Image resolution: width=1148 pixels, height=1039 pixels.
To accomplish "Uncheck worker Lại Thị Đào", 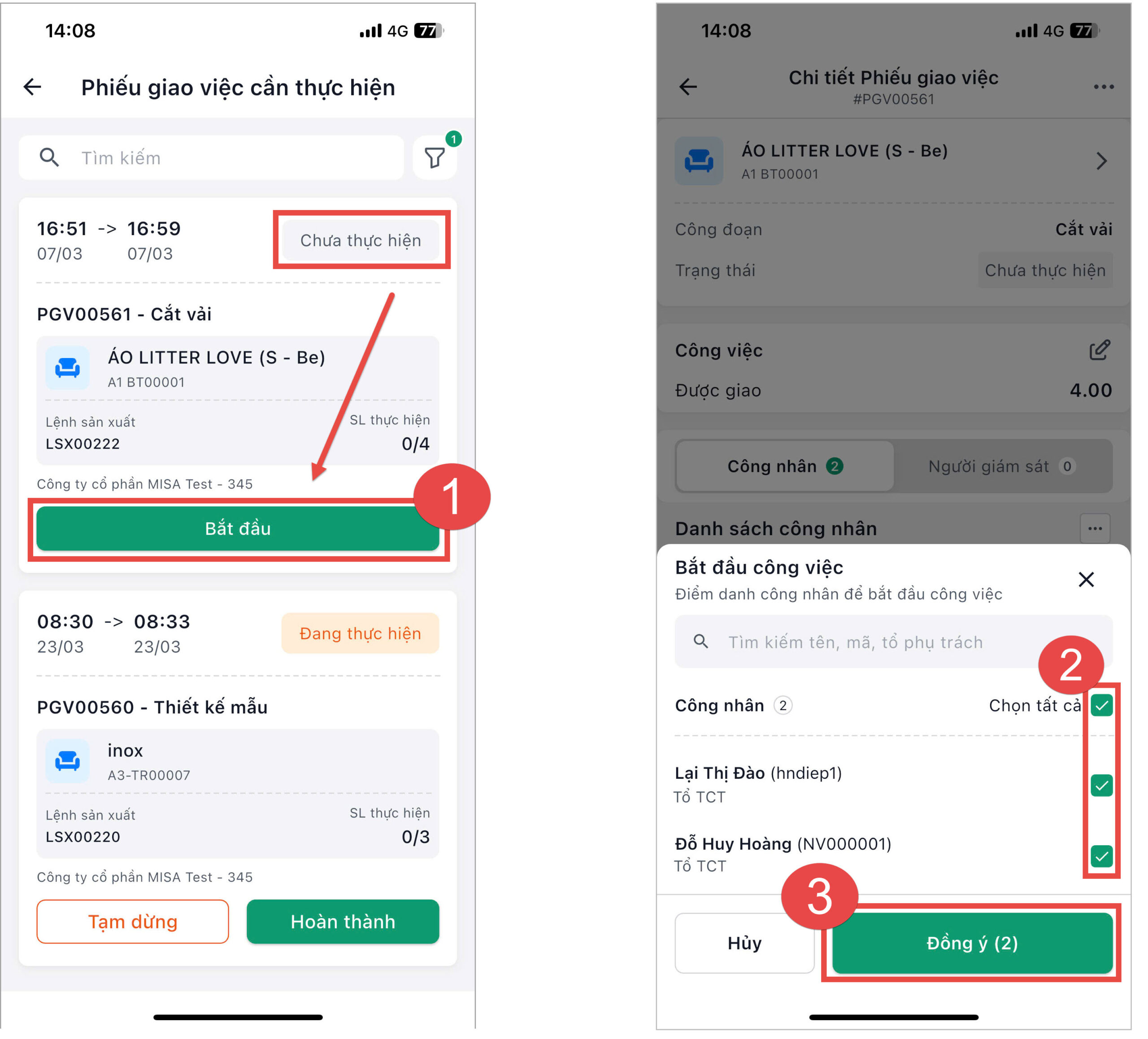I will (1102, 786).
